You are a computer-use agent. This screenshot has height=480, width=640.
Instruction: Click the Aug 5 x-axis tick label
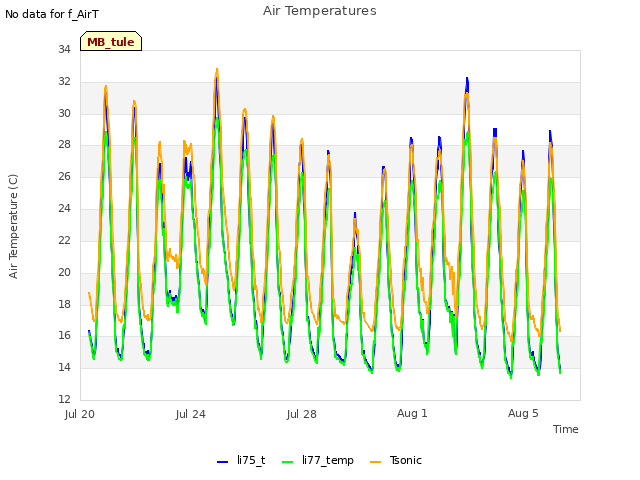523,413
